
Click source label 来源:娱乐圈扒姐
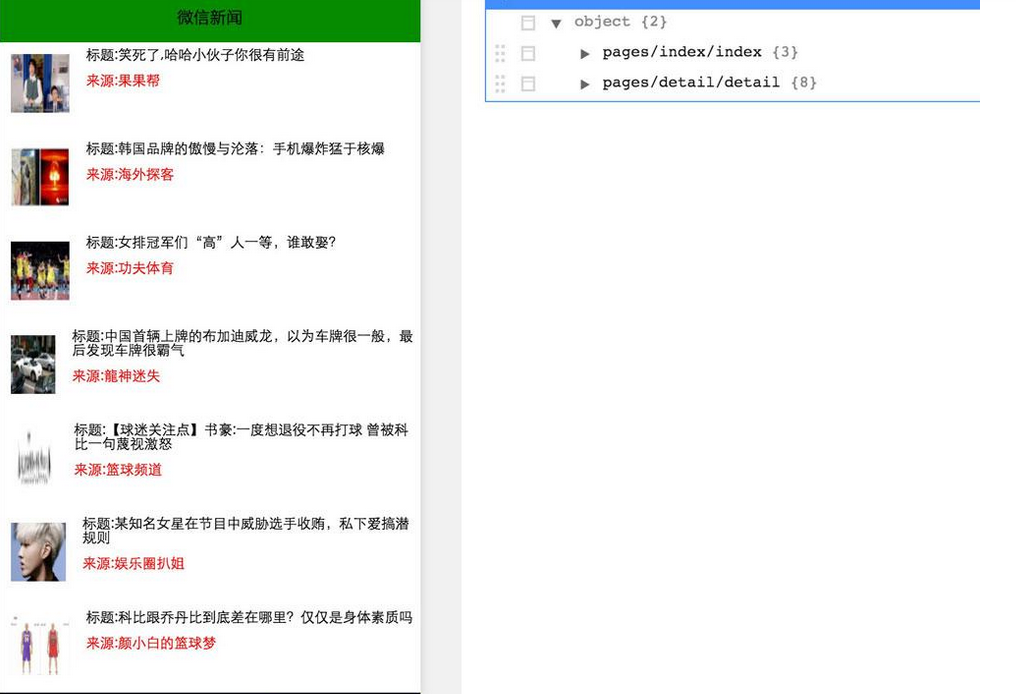[133, 564]
